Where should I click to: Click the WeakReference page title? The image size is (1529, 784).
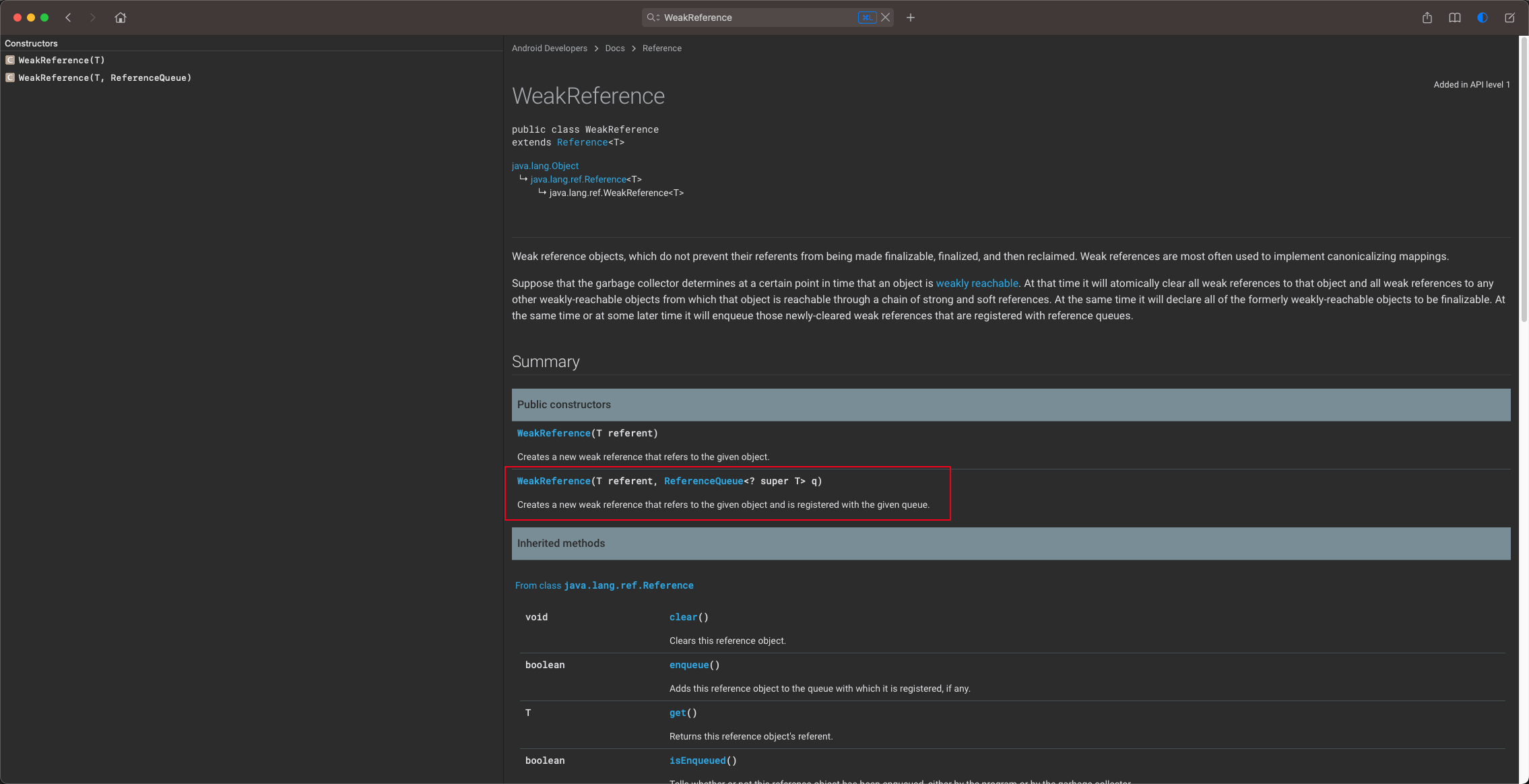[588, 96]
